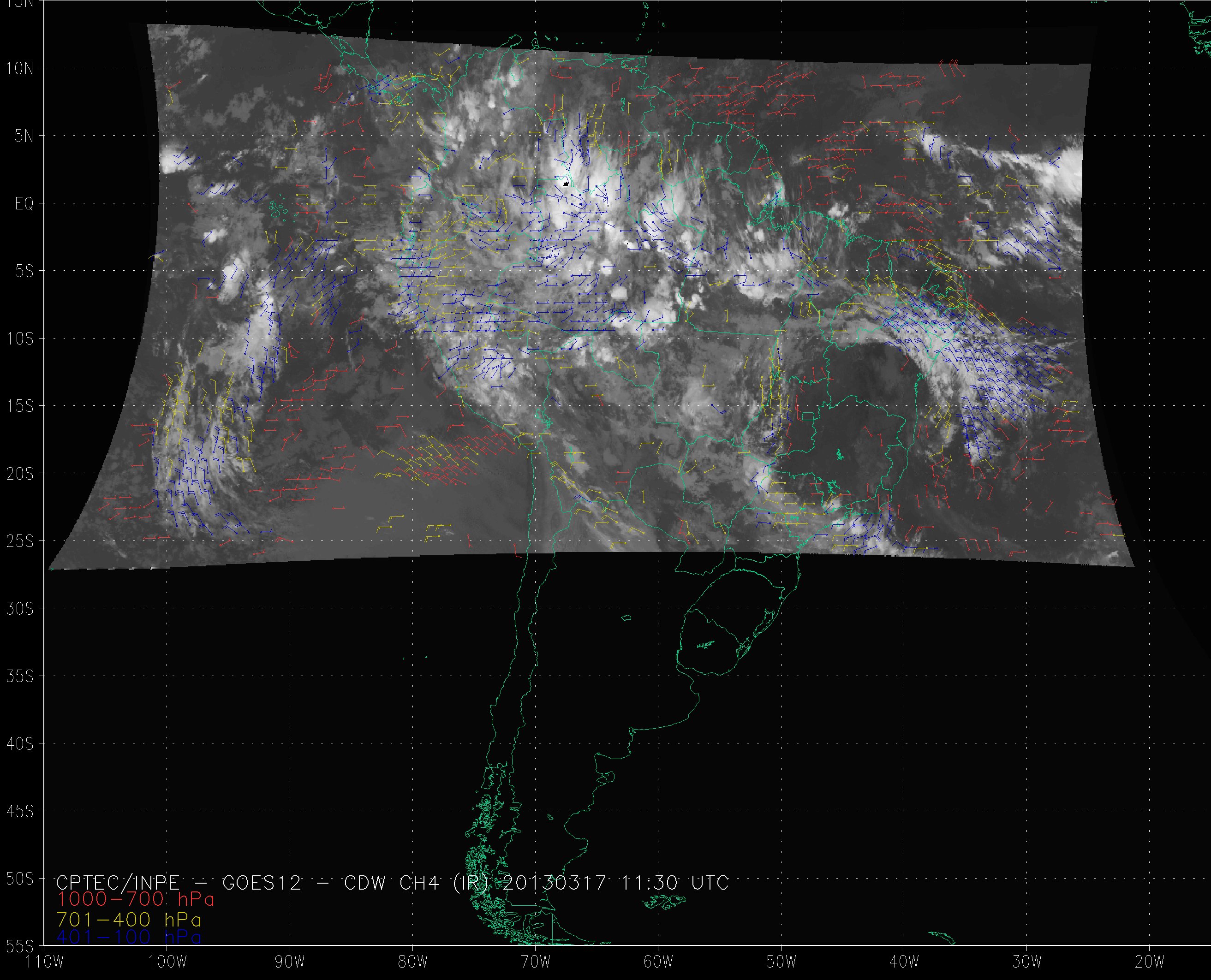Click the 10N latitude axis label

[x=19, y=69]
